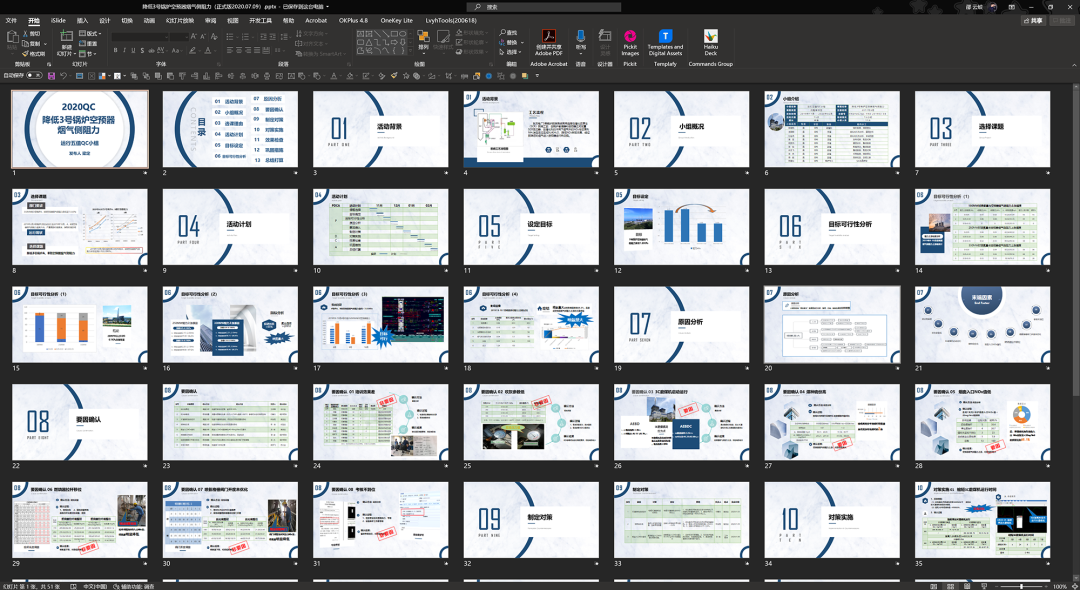Viewport: 1080px width, 590px height.
Task: Toggle underline text formatting
Action: point(134,50)
